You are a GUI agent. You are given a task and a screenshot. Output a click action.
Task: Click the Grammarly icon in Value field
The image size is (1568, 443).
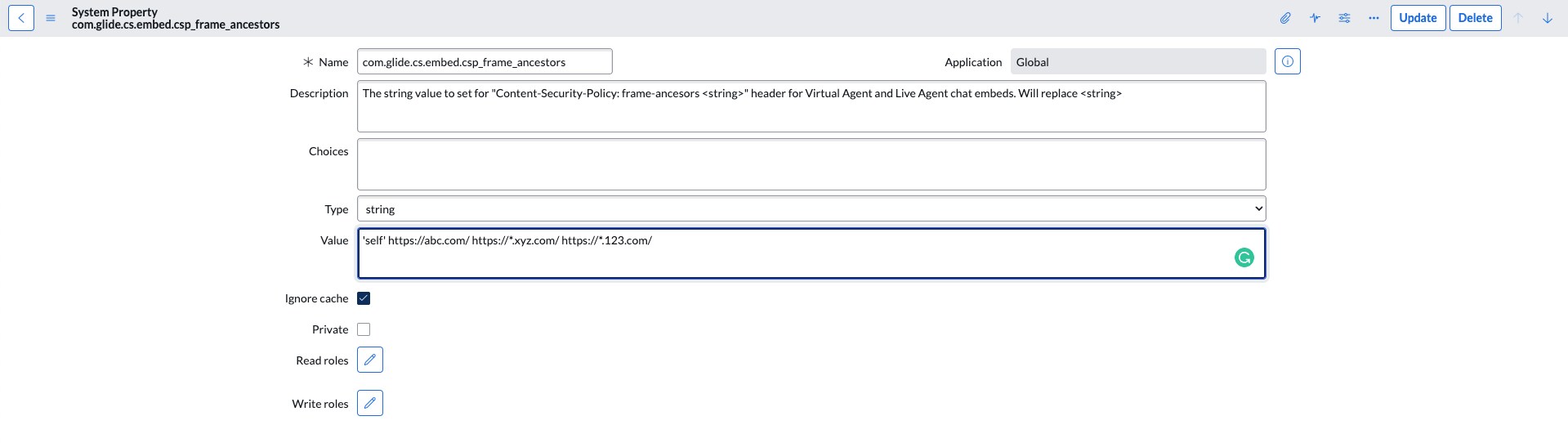coord(1244,257)
